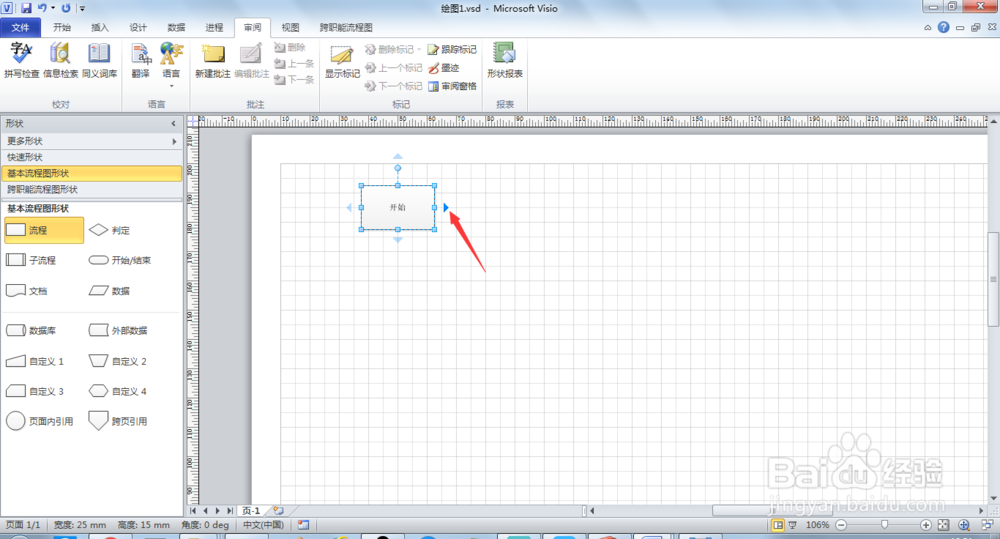
Task: Switch to the 开始 tab
Action: coord(62,27)
